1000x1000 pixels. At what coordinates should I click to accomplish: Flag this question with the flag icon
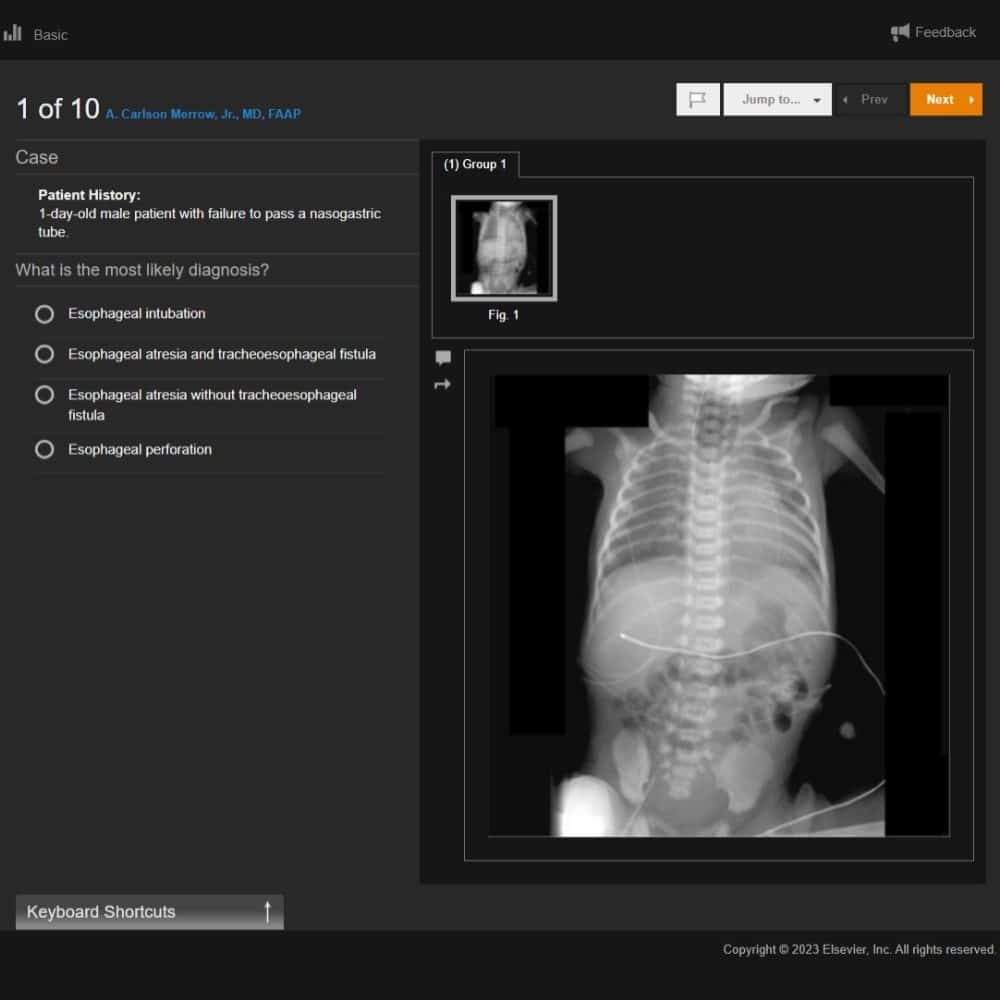click(x=698, y=99)
